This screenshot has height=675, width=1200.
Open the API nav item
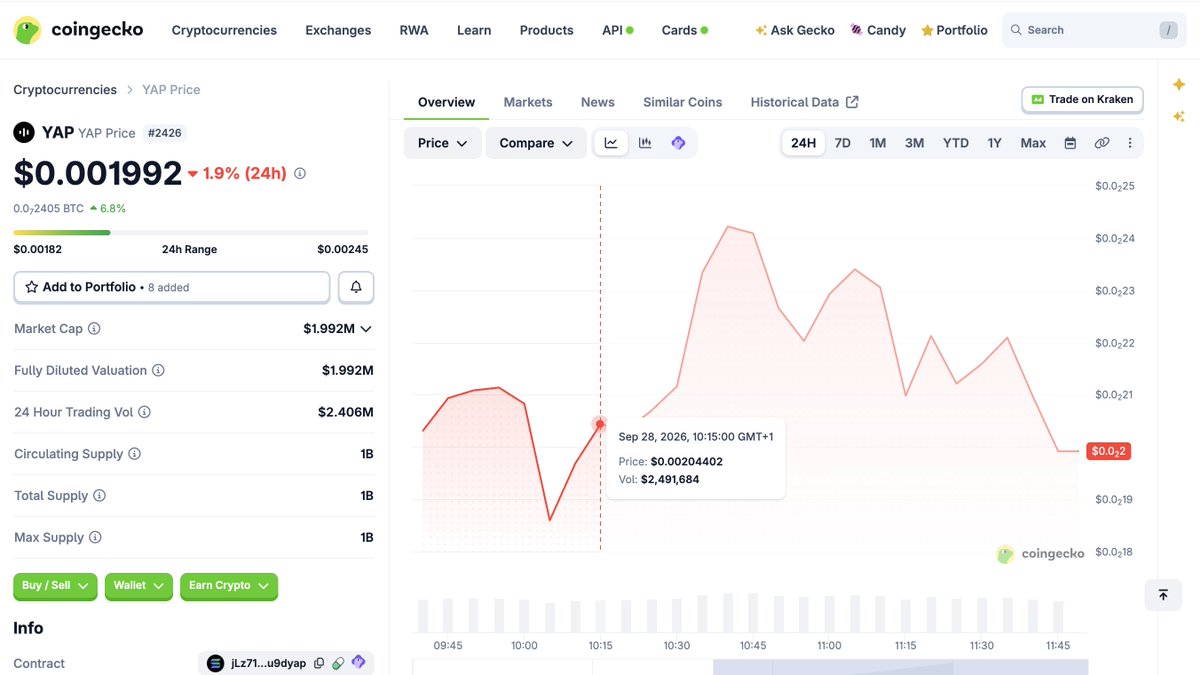point(618,30)
